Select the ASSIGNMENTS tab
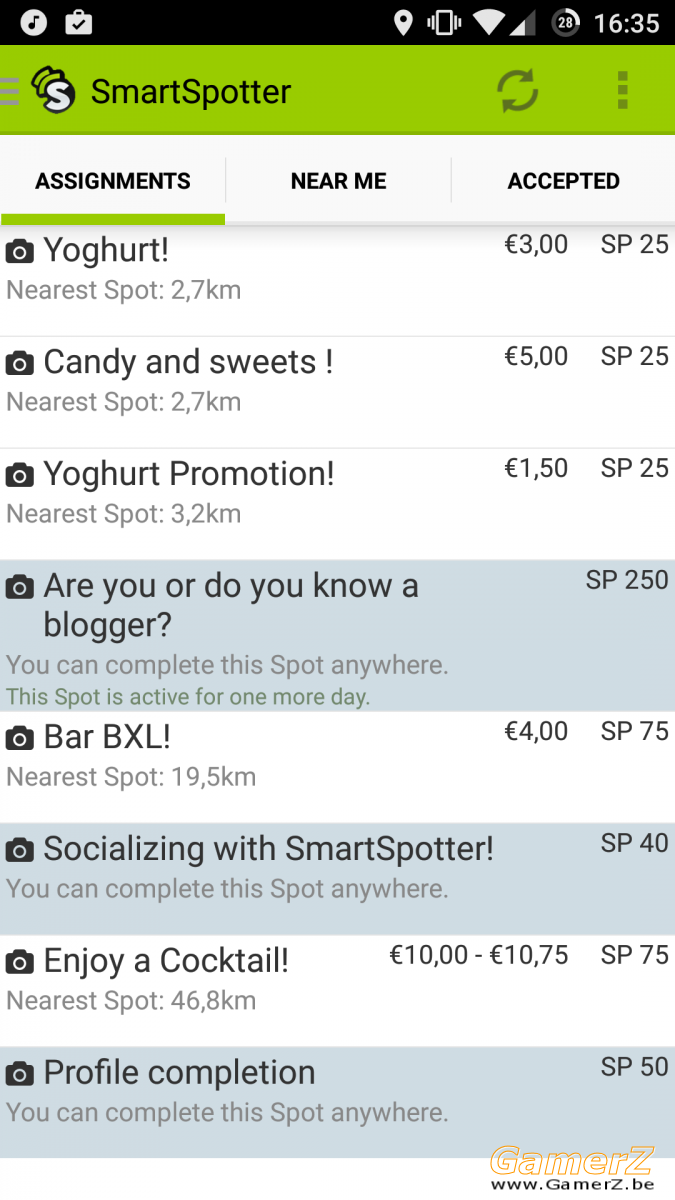 [x=113, y=181]
